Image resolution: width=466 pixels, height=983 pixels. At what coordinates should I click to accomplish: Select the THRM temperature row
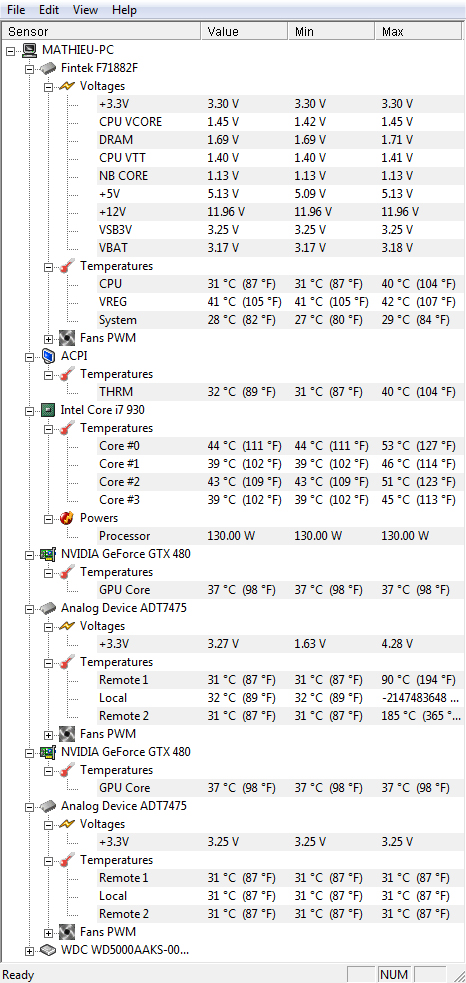point(280,392)
